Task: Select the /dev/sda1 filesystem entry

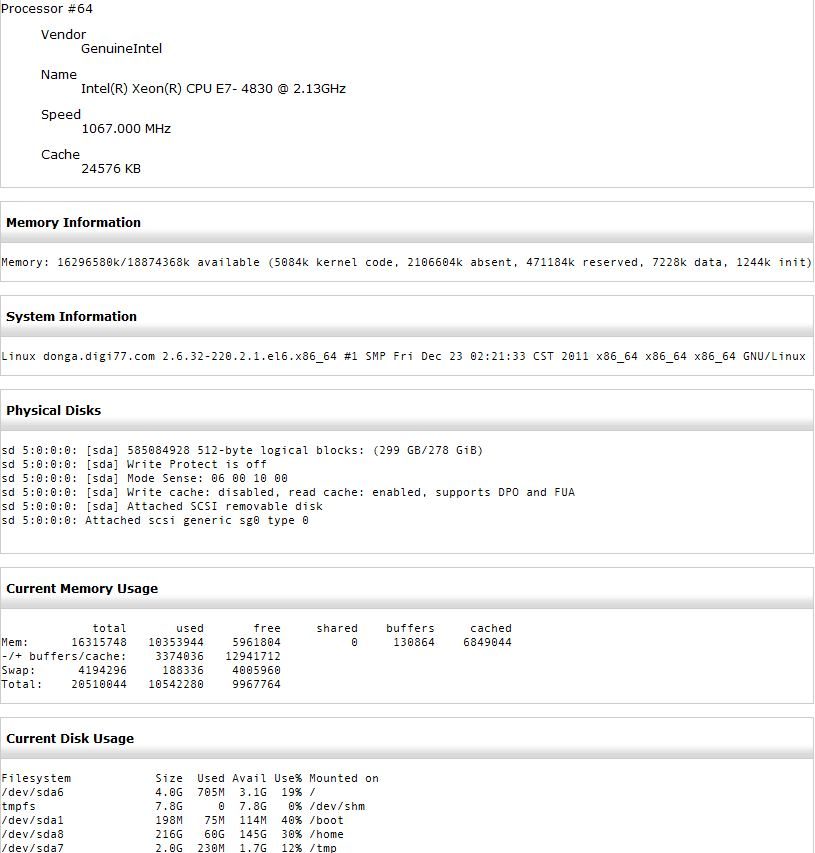Action: tap(32, 820)
